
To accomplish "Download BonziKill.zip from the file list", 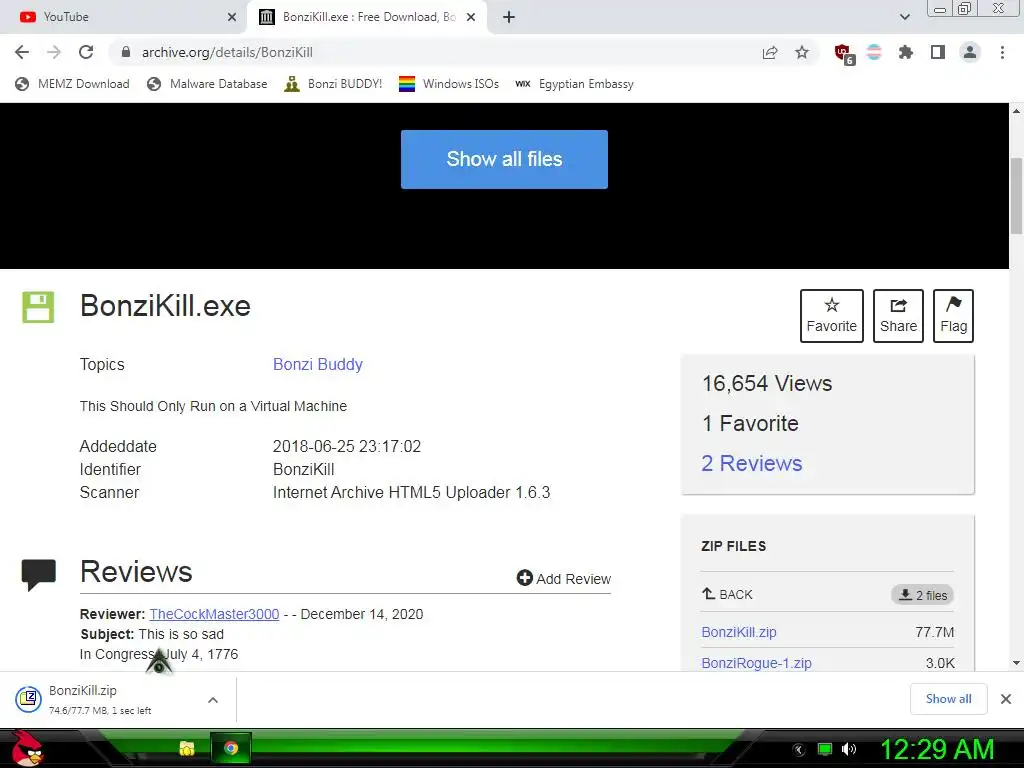I will [739, 632].
